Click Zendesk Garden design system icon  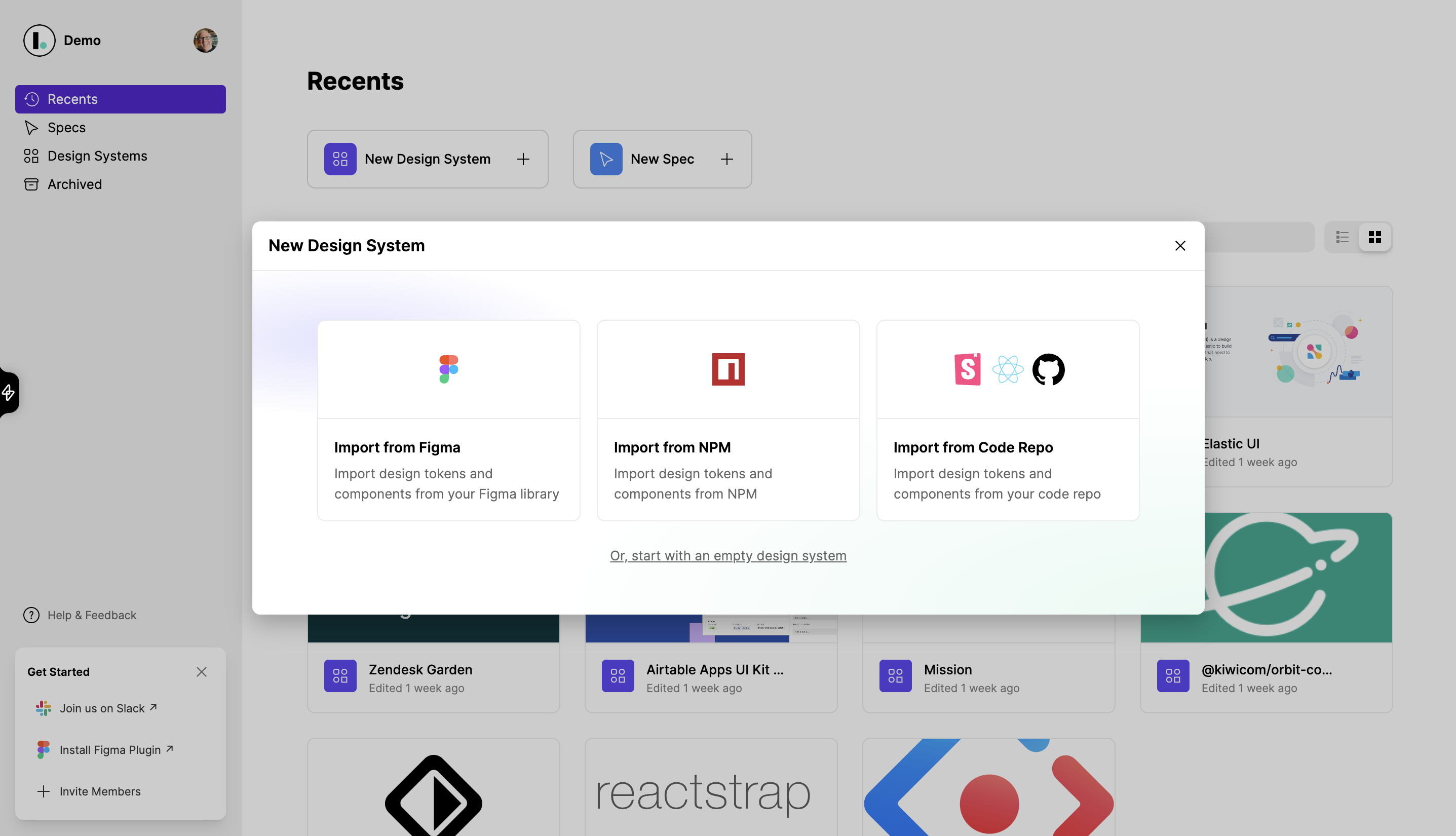coord(340,676)
